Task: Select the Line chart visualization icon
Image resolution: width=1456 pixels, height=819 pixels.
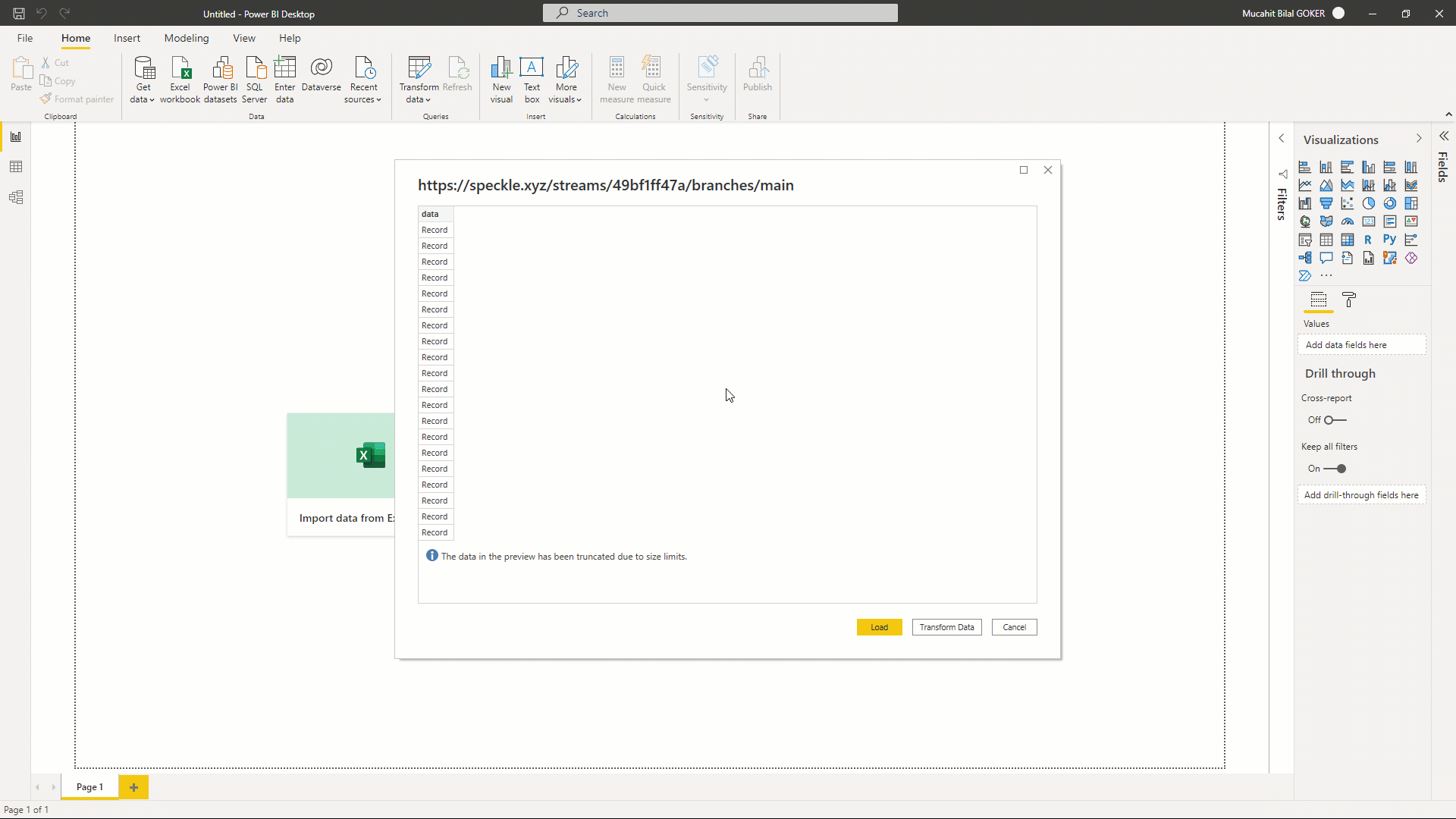Action: (x=1305, y=185)
